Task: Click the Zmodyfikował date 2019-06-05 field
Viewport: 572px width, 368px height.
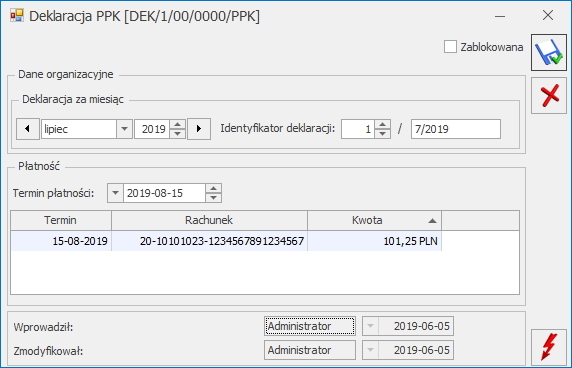Action: 416,350
